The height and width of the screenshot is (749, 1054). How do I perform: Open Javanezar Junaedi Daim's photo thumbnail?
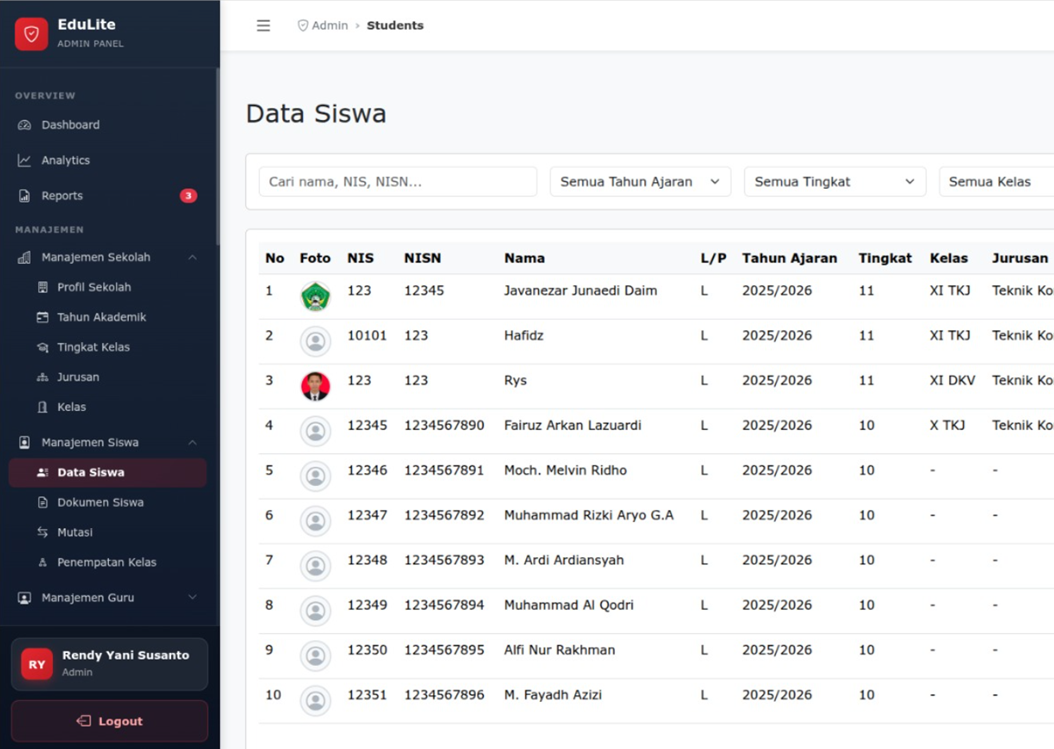315,297
